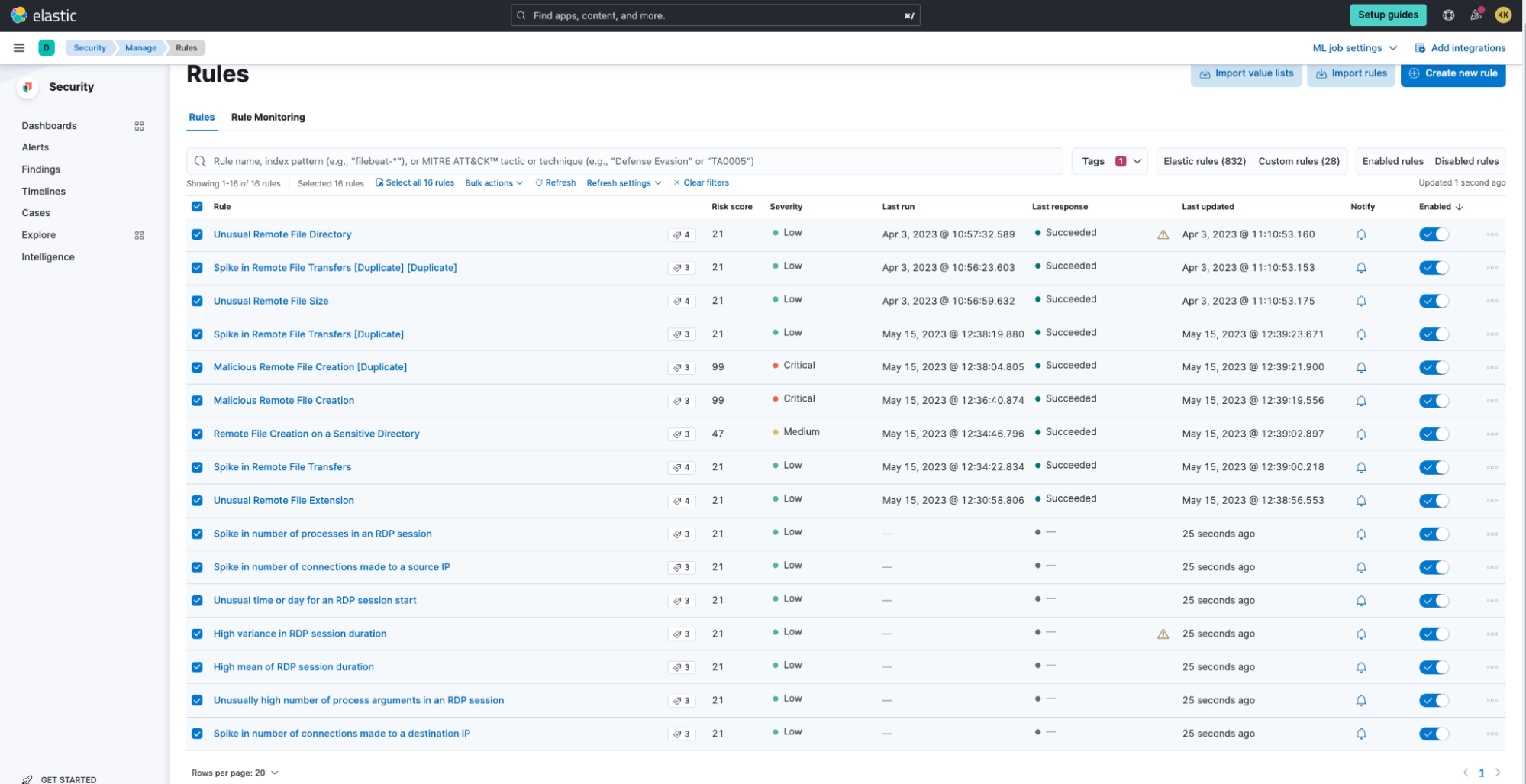Click tags badge for Unusual Remote File Directory
The height and width of the screenshot is (784, 1526).
(x=681, y=235)
